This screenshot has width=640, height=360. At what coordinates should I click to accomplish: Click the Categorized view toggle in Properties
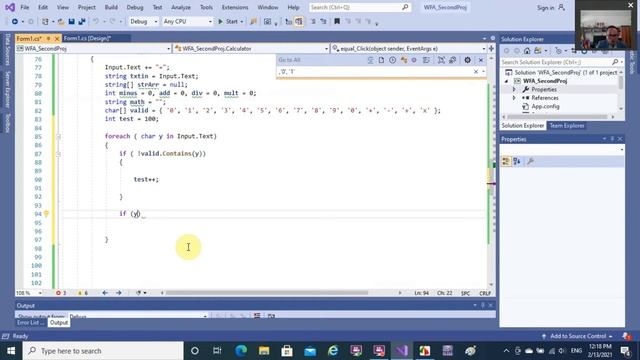(506, 161)
